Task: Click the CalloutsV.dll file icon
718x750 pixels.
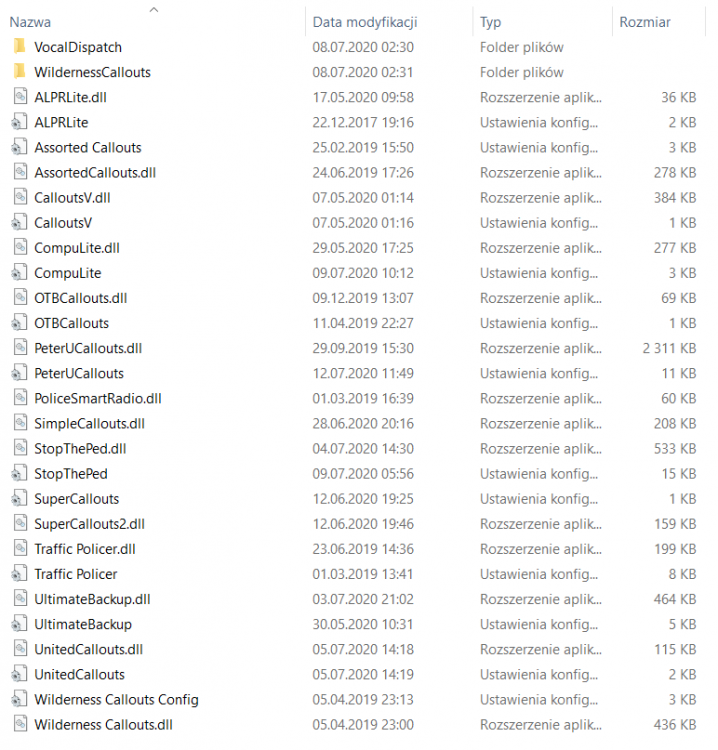Action: coord(20,198)
